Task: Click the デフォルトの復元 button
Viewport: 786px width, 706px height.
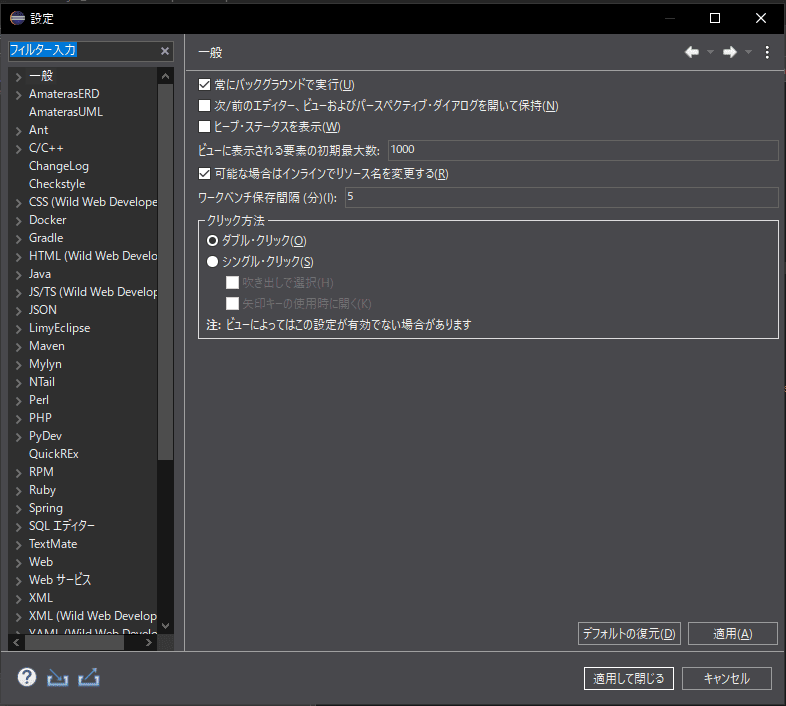Action: 629,633
